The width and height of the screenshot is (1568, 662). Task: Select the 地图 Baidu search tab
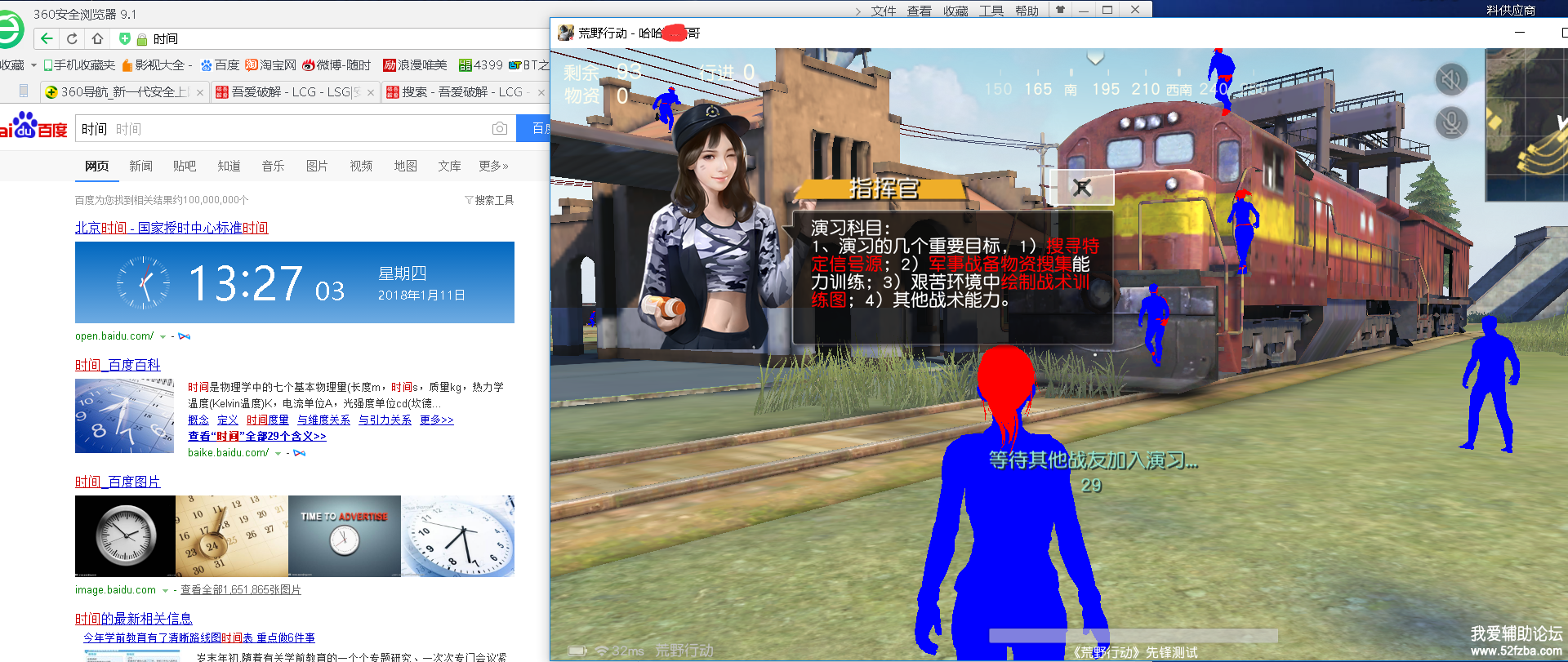(x=405, y=166)
